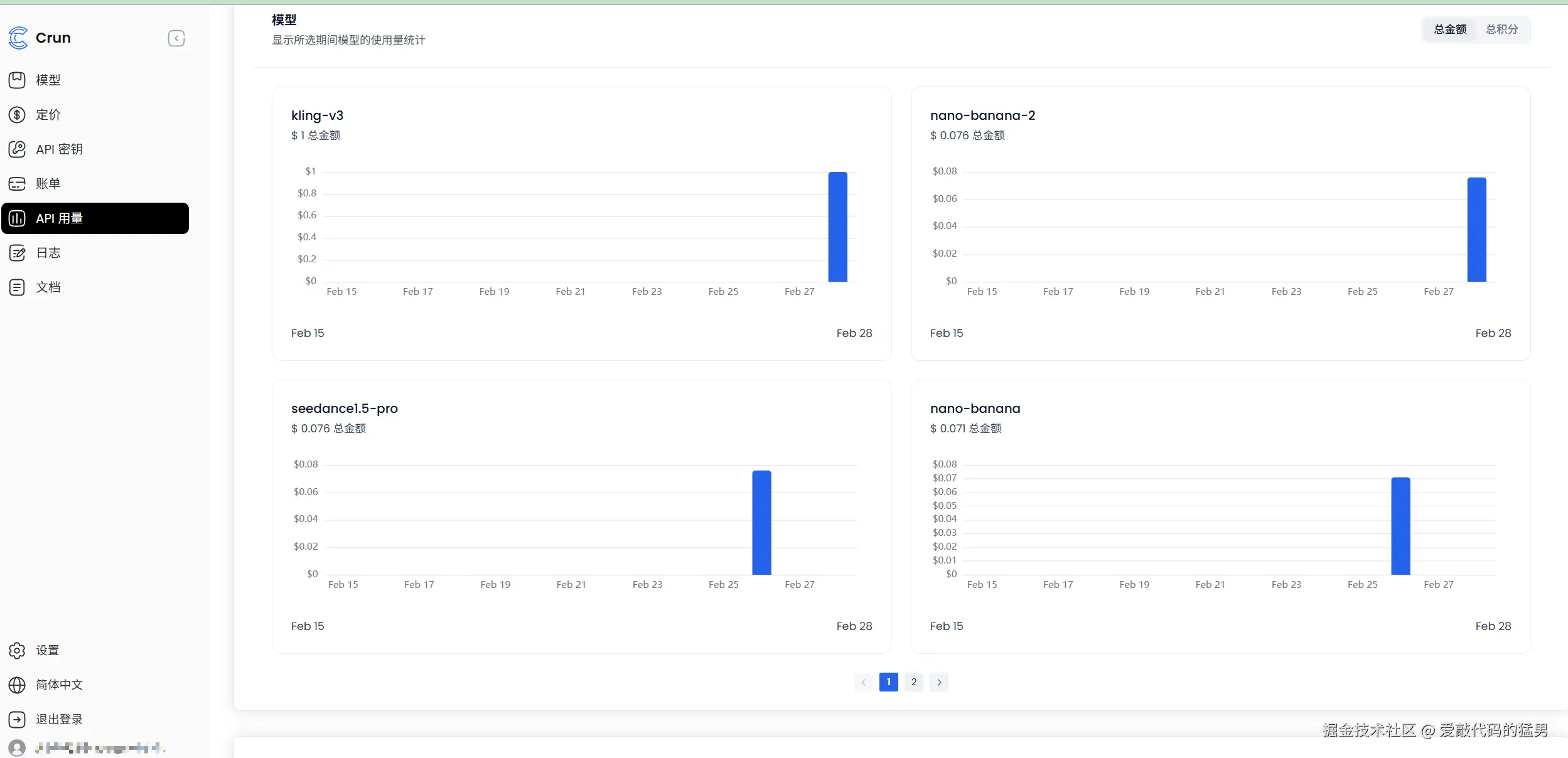This screenshot has width=1568, height=758.
Task: Go to previous page in pagination
Action: click(x=863, y=682)
